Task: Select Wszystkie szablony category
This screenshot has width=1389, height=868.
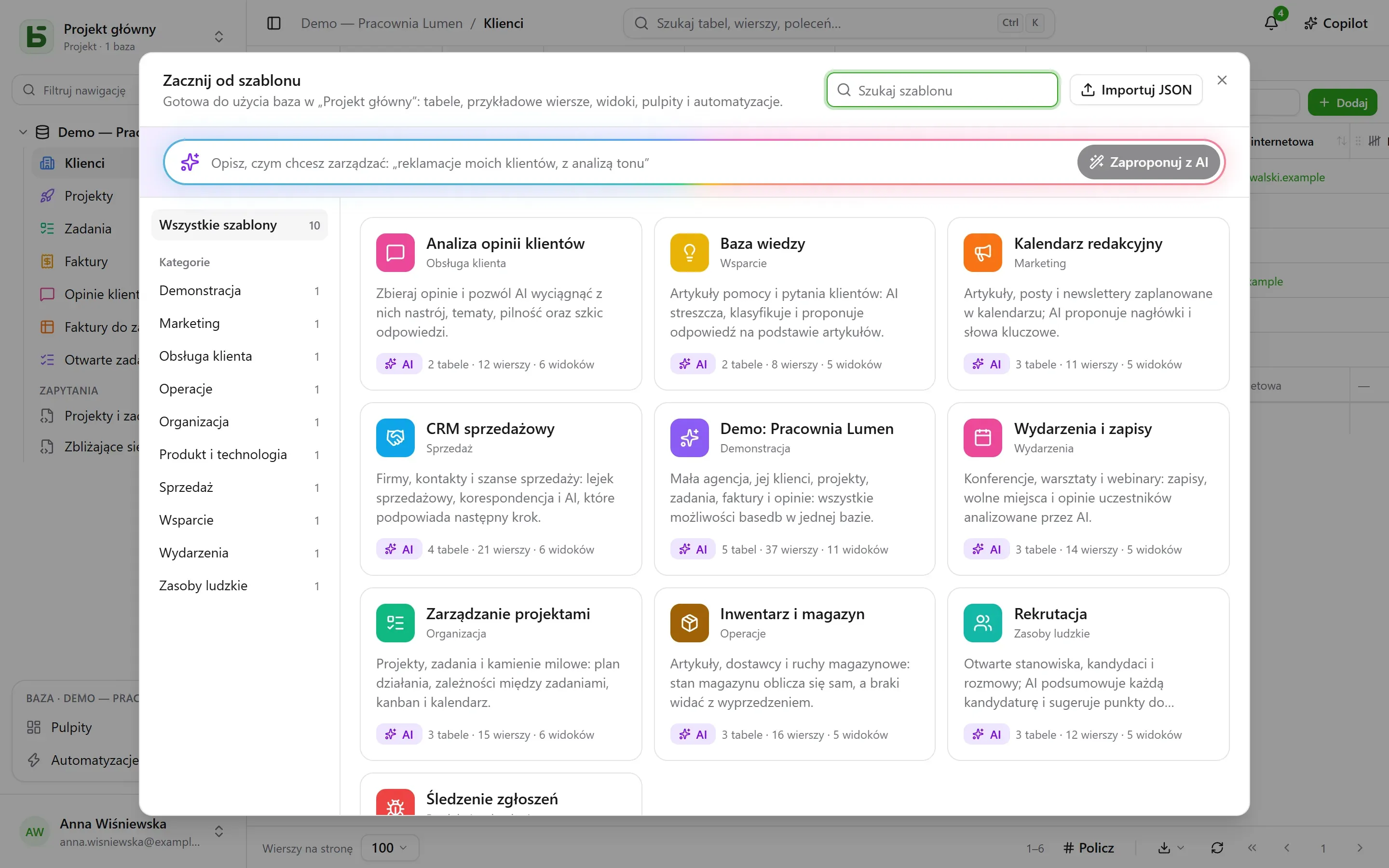Action: tap(239, 225)
